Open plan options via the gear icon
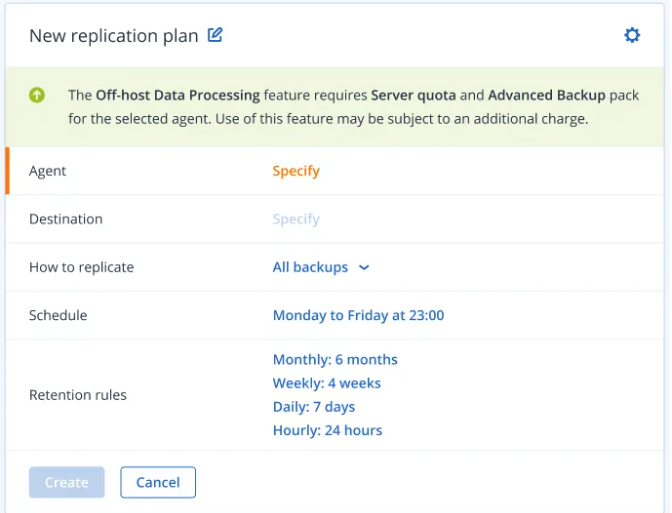The image size is (672, 513). point(632,35)
